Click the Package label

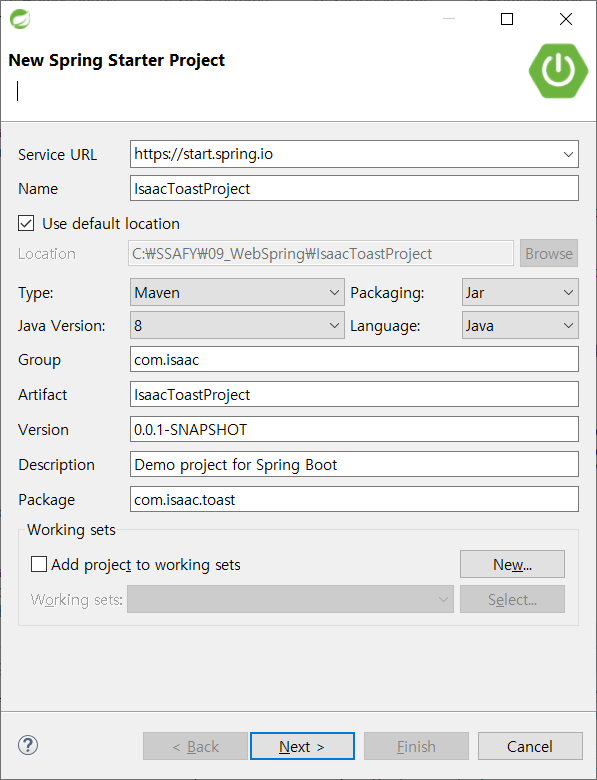pos(47,499)
